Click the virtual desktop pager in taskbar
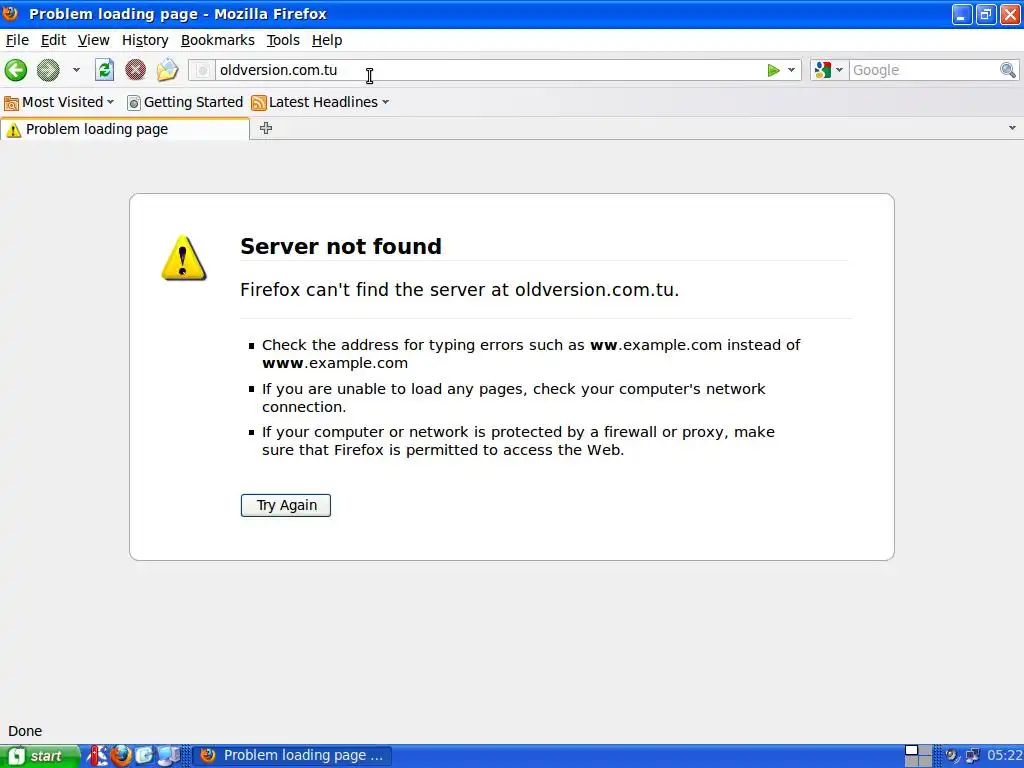Viewport: 1024px width, 768px height. click(x=918, y=756)
